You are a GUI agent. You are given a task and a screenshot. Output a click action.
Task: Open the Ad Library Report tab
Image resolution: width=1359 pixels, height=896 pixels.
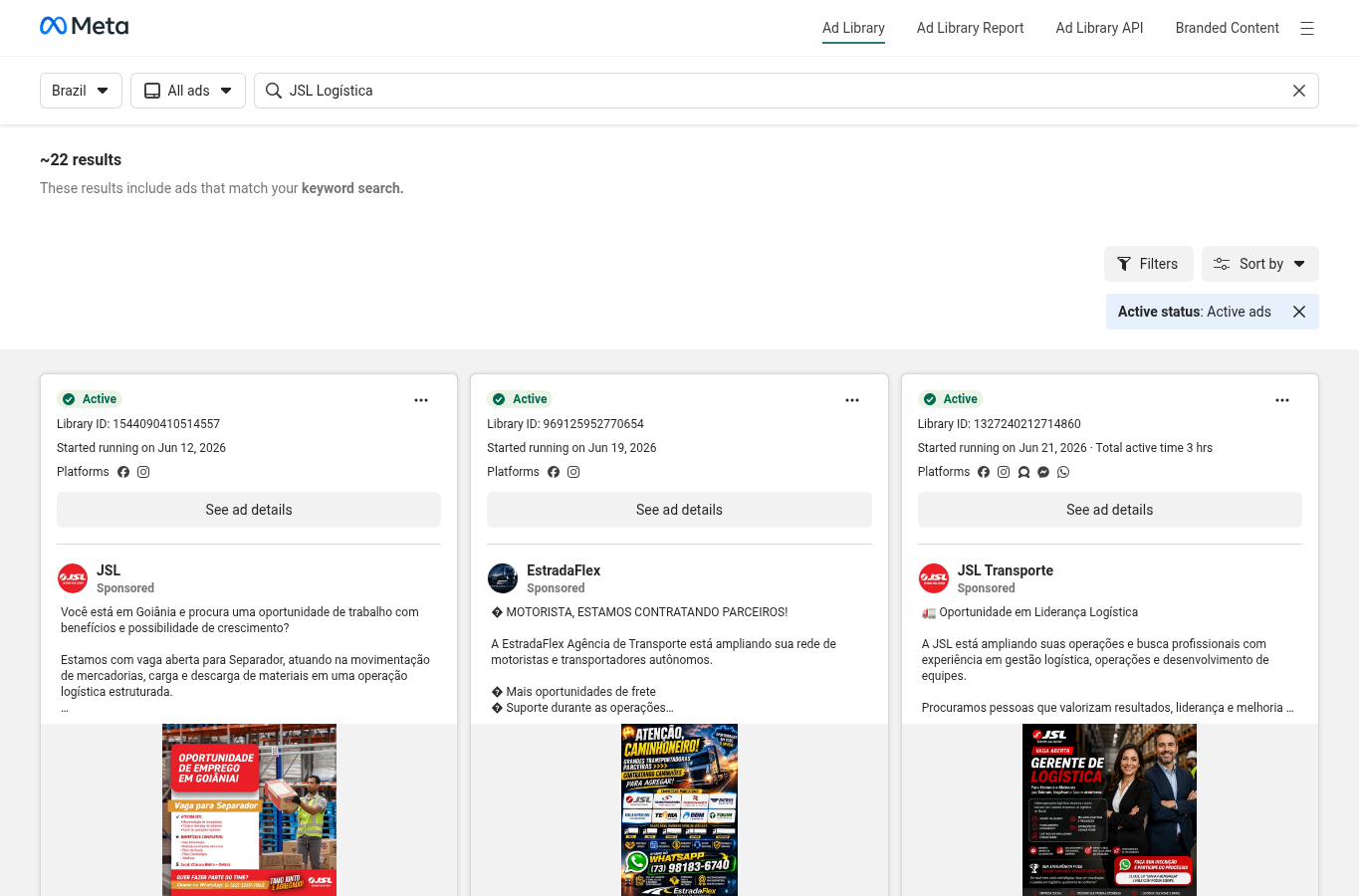[970, 28]
